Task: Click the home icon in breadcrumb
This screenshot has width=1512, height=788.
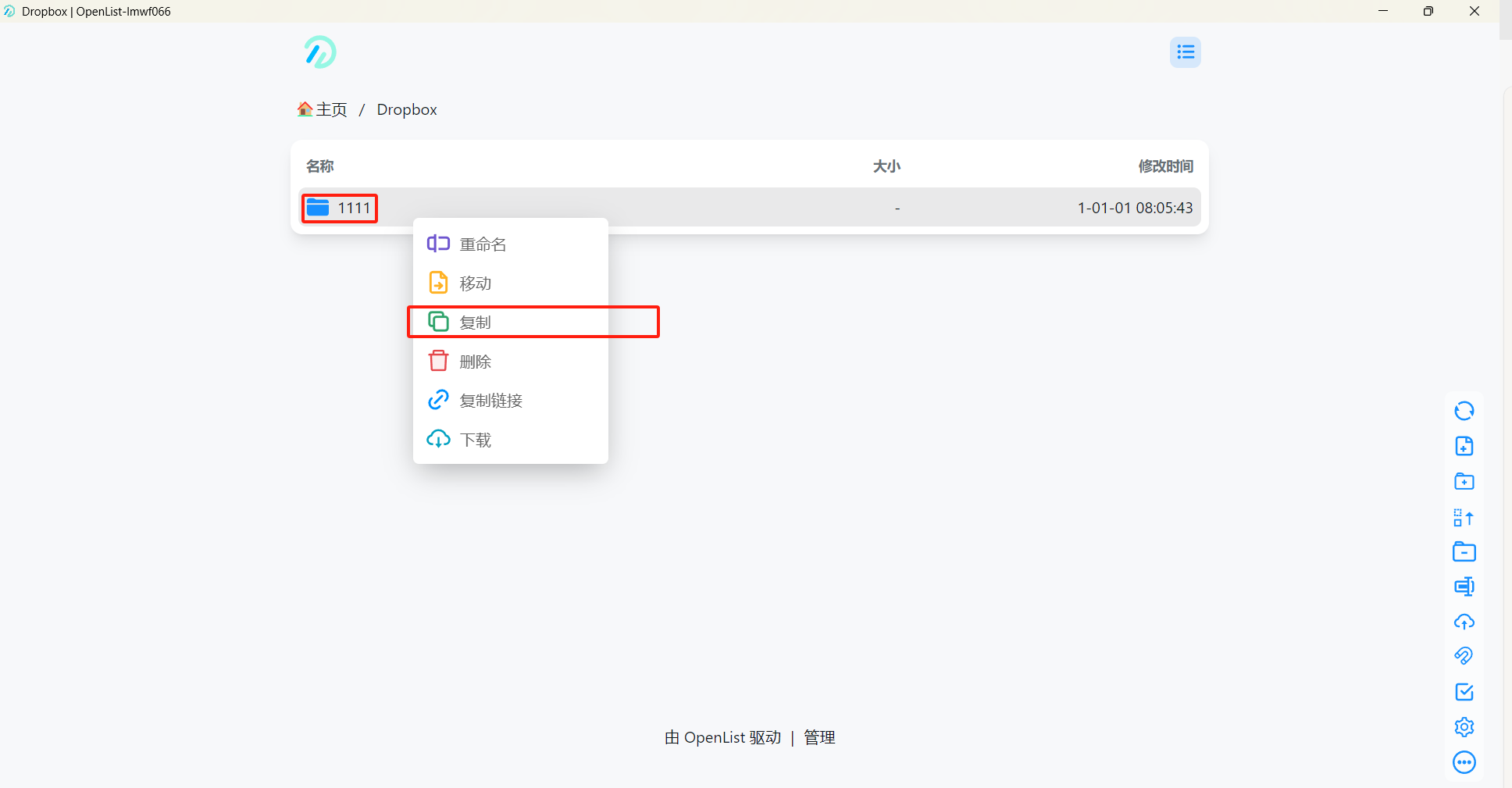Action: point(305,109)
